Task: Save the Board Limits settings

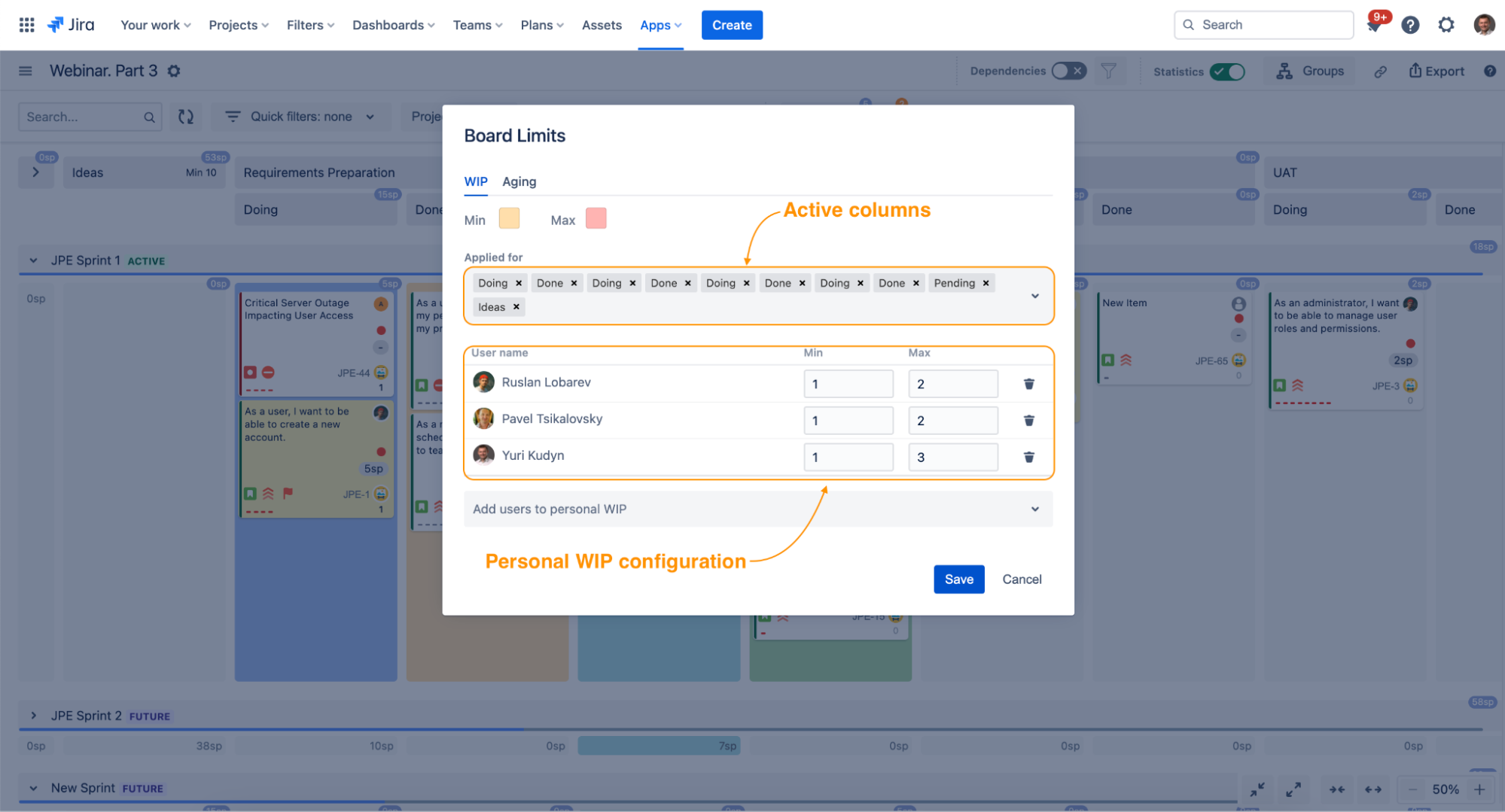Action: (958, 579)
